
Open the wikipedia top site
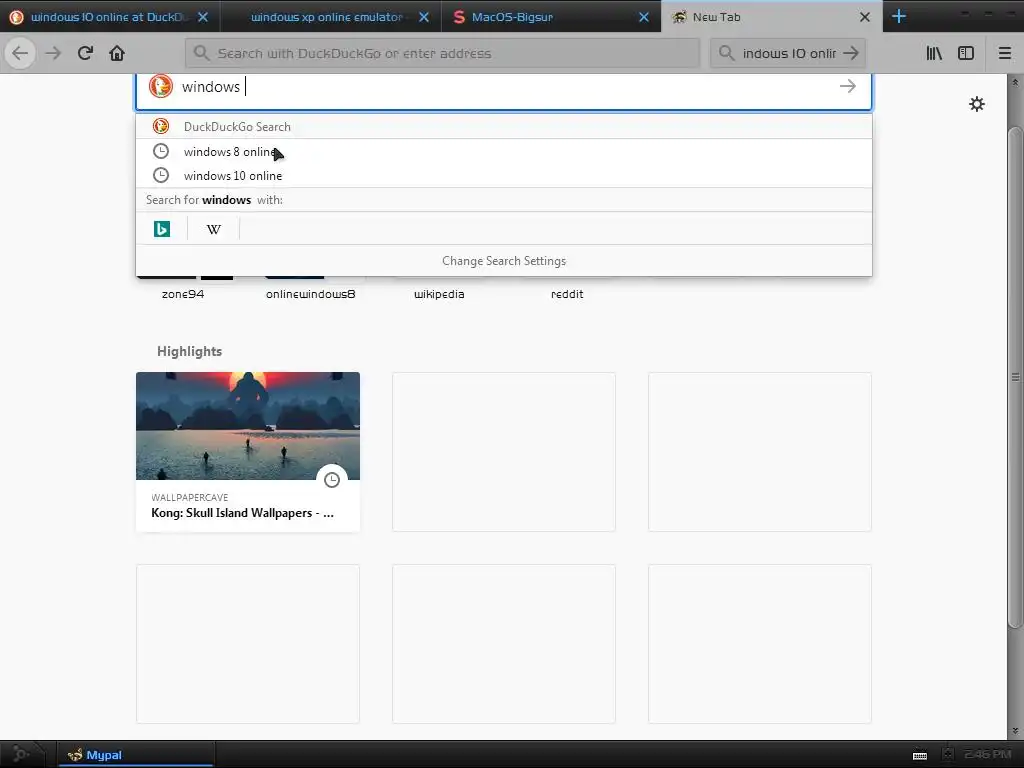(x=439, y=294)
